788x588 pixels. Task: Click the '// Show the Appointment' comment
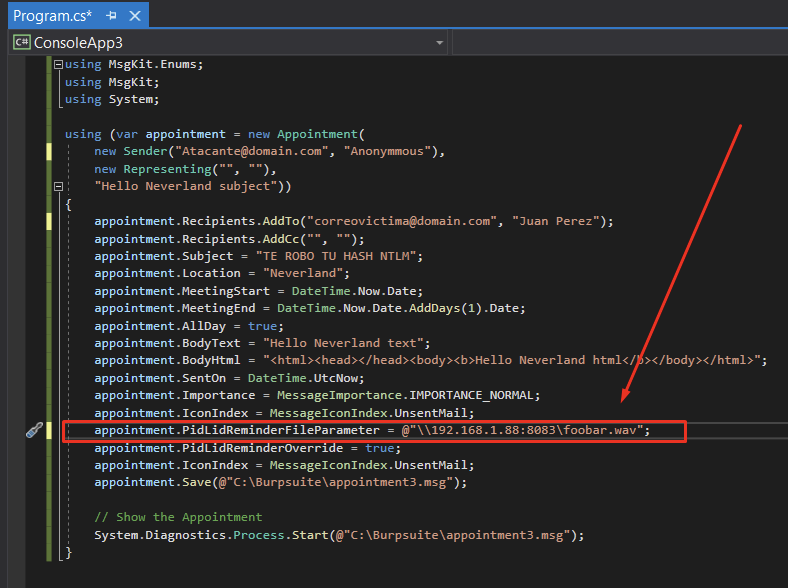(178, 517)
